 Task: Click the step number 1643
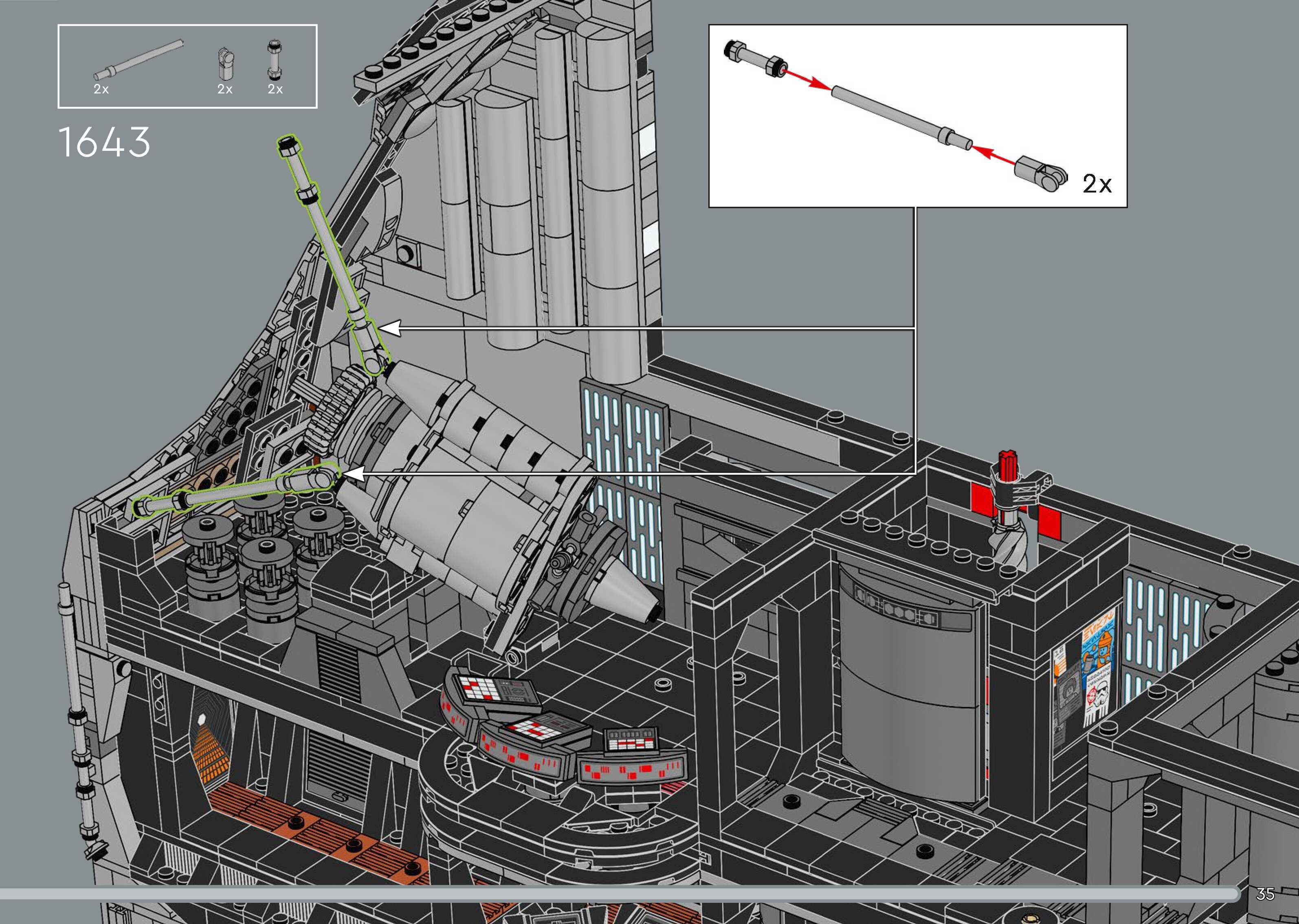pos(104,142)
